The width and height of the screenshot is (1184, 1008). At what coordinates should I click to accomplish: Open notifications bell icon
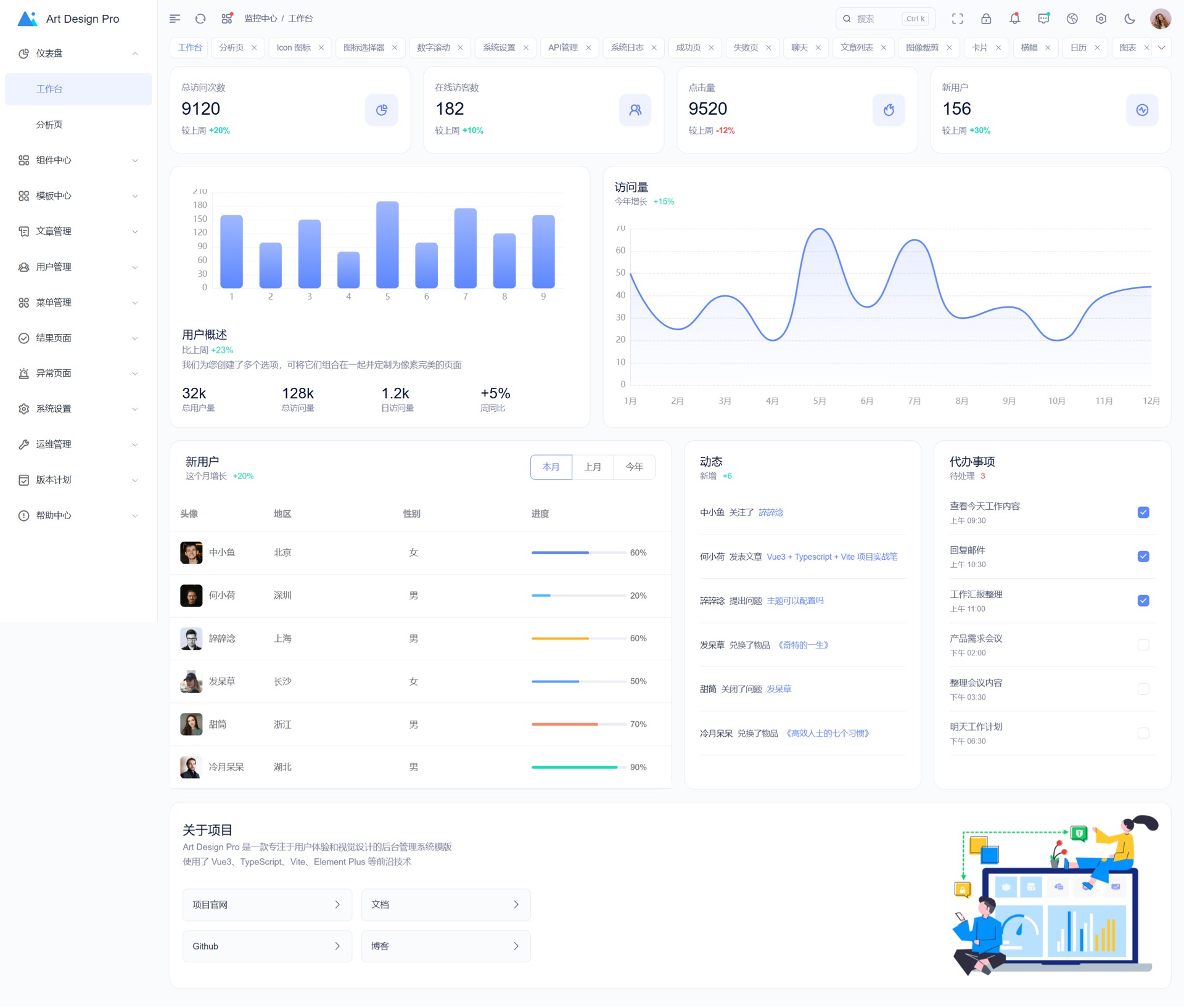1014,18
